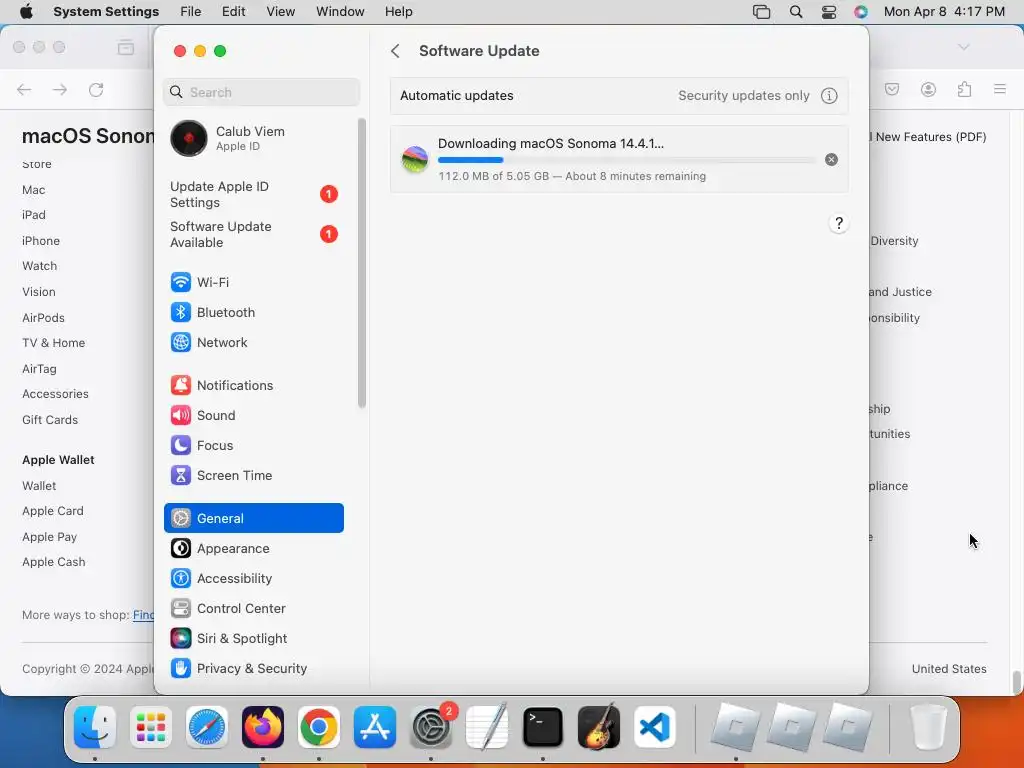Open Appearance settings
Image resolution: width=1024 pixels, height=768 pixels.
click(x=253, y=549)
